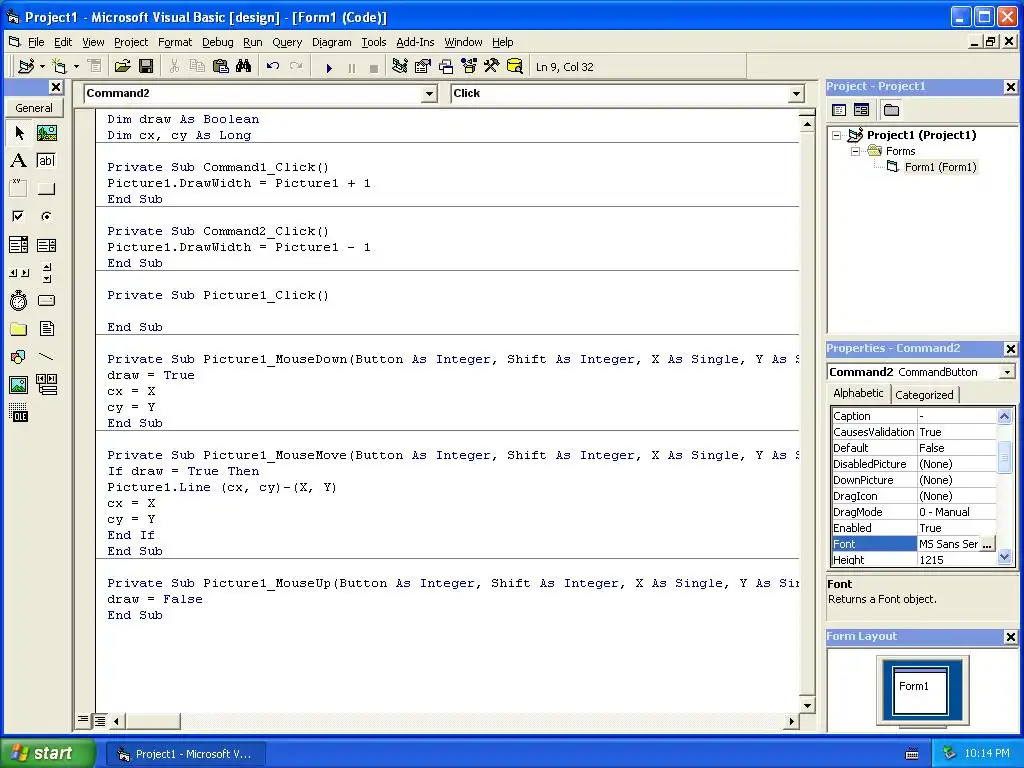Open the Form Layout Window toolbar icon
Screen dimensions: 1024x768
(x=446, y=67)
